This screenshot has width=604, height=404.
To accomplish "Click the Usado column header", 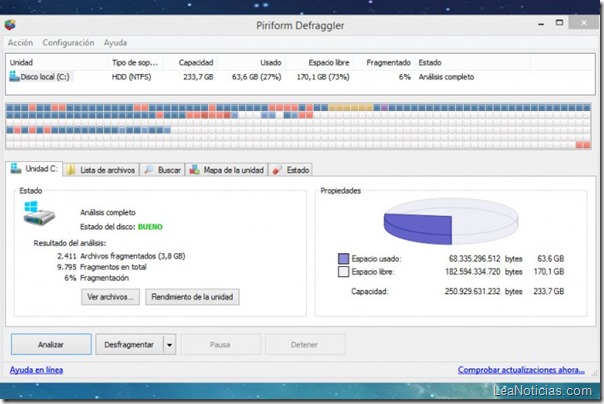I will pyautogui.click(x=251, y=62).
